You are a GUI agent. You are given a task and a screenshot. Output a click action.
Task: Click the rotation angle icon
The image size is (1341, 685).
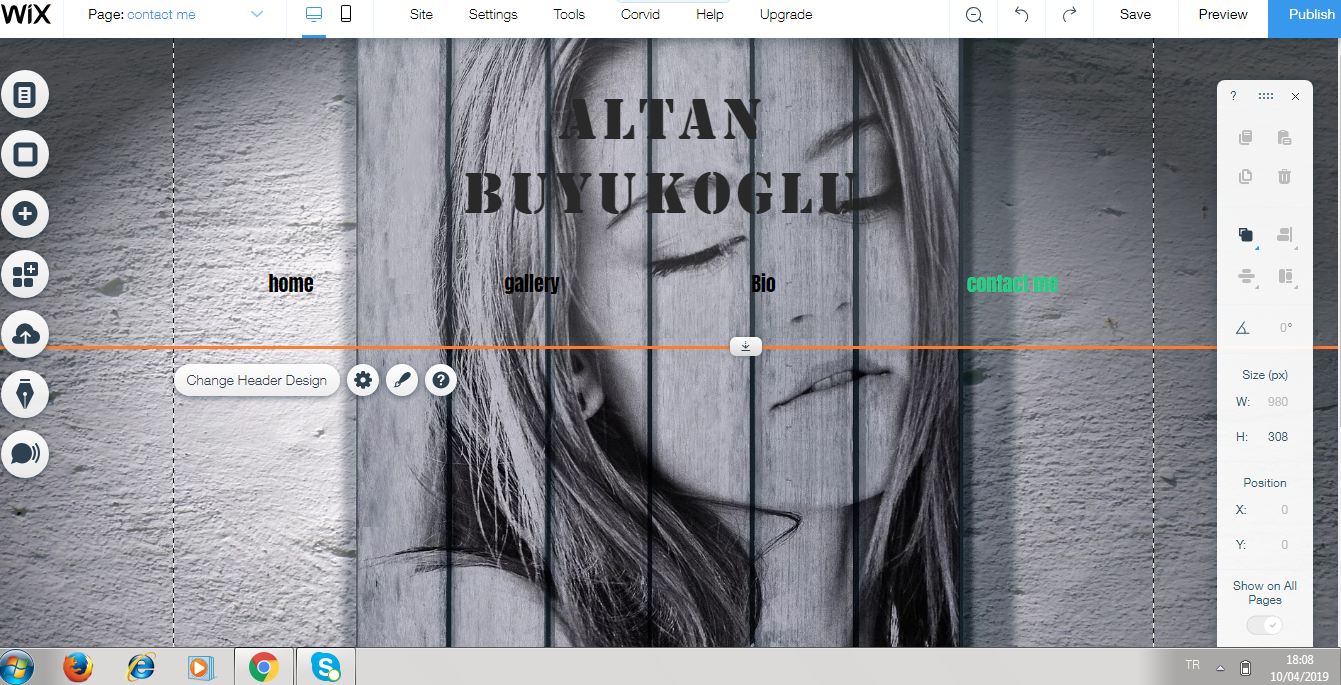tap(1243, 328)
